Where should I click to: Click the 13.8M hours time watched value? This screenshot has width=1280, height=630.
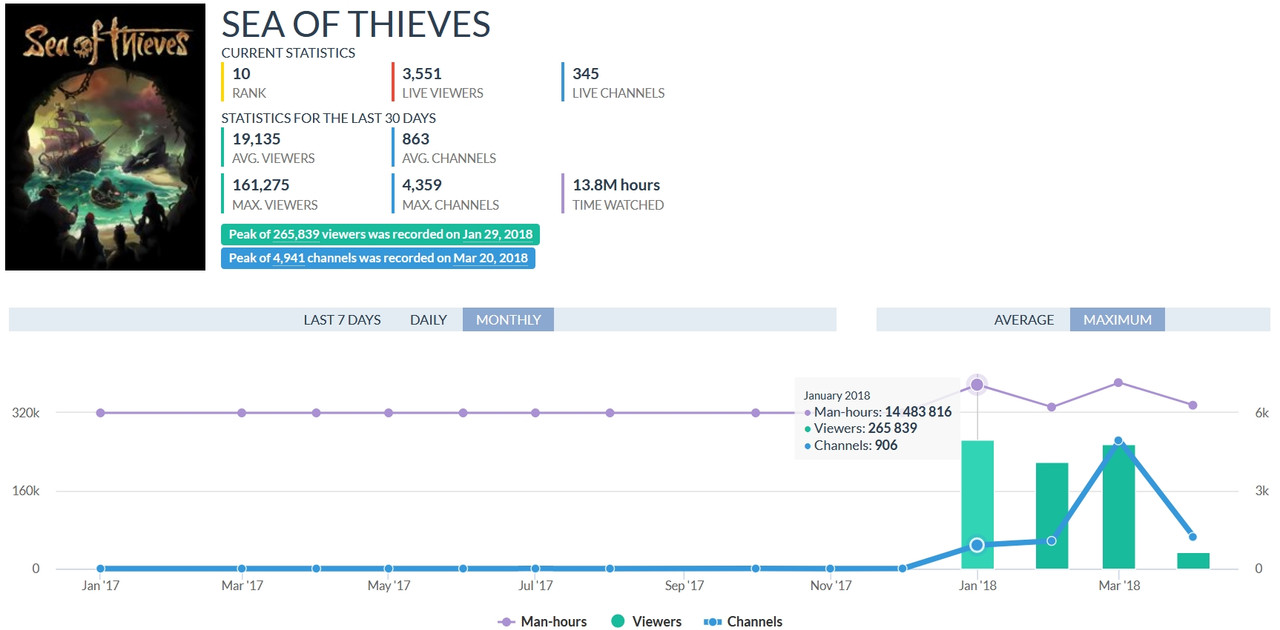(616, 185)
